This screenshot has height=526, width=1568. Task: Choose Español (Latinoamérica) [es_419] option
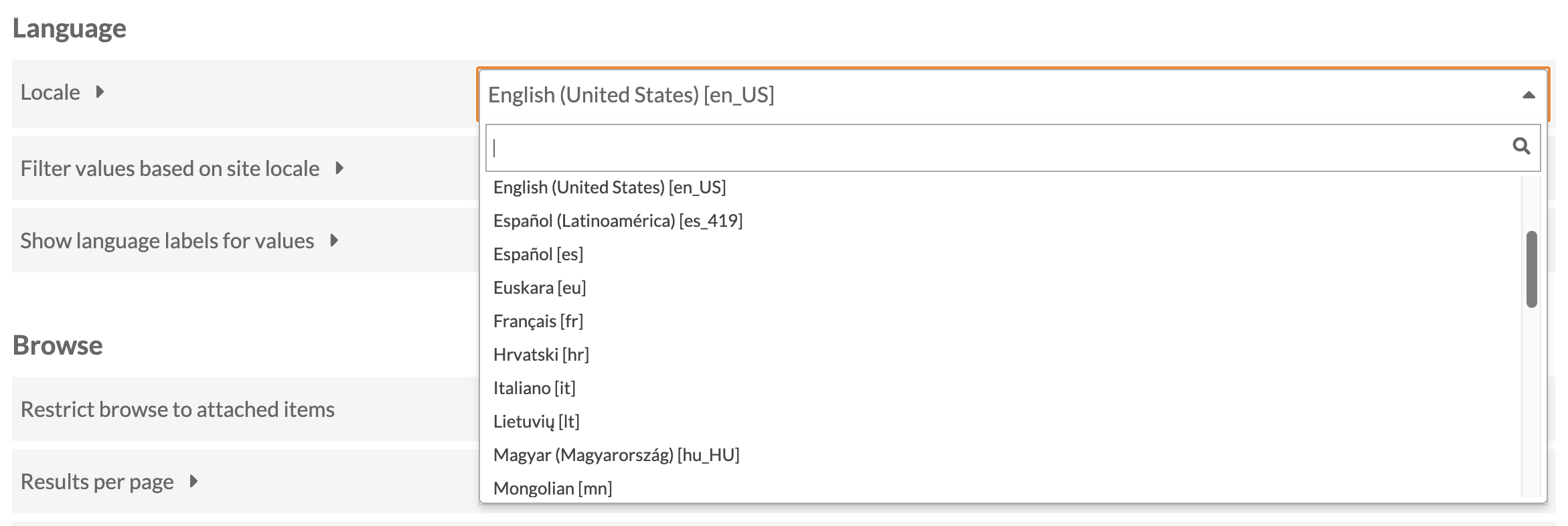(617, 221)
